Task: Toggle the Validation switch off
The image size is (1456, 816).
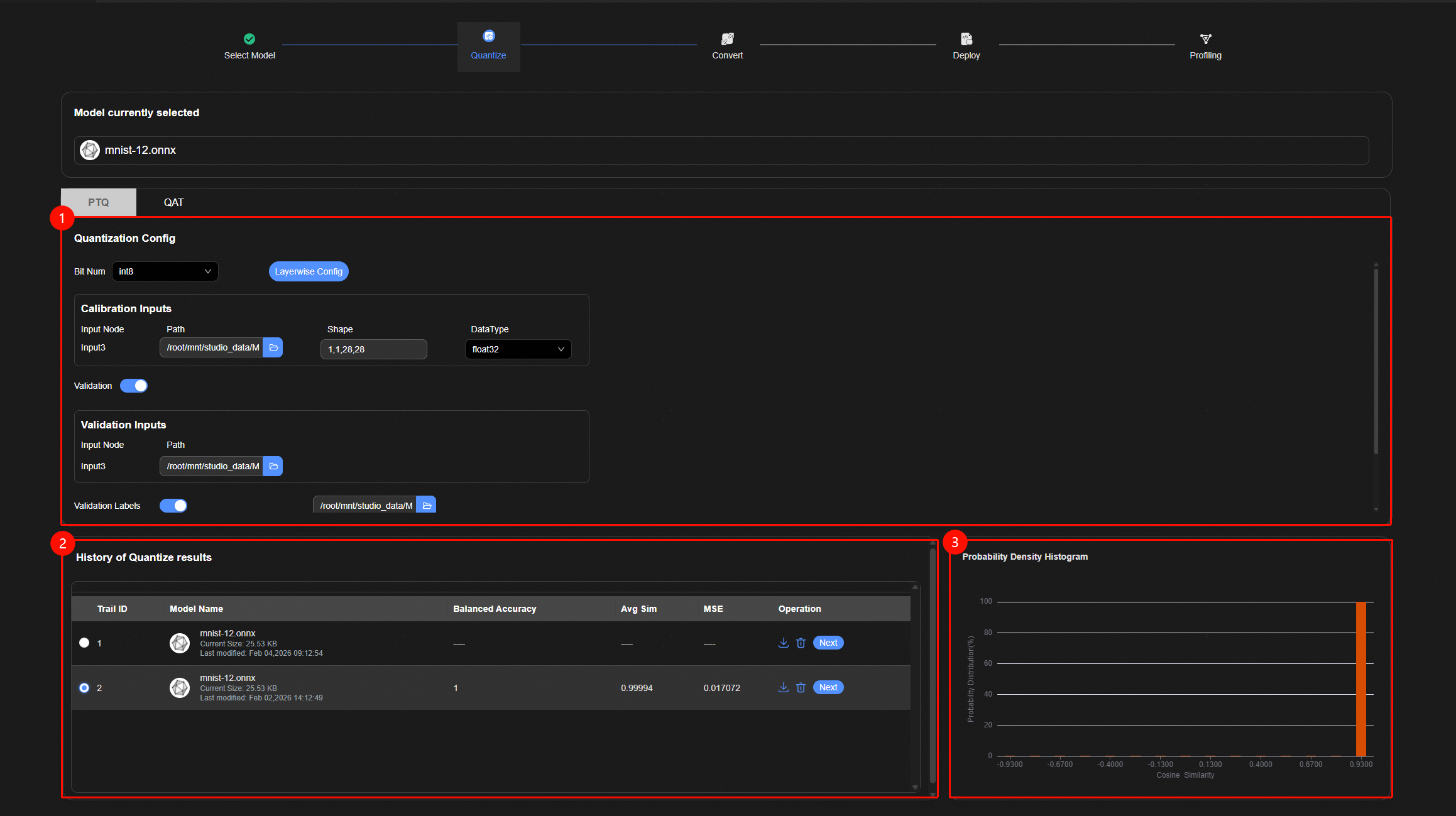Action: coord(134,386)
